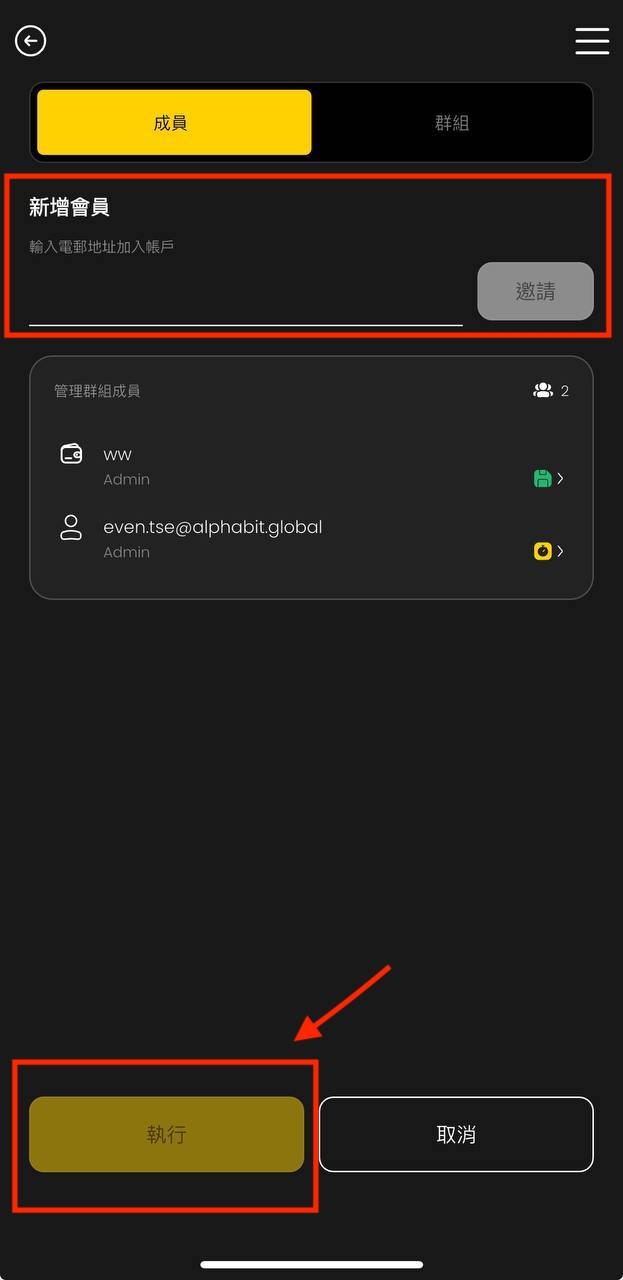Expand even.tse@alphabit.global details chevron
This screenshot has width=623, height=1280.
point(561,551)
